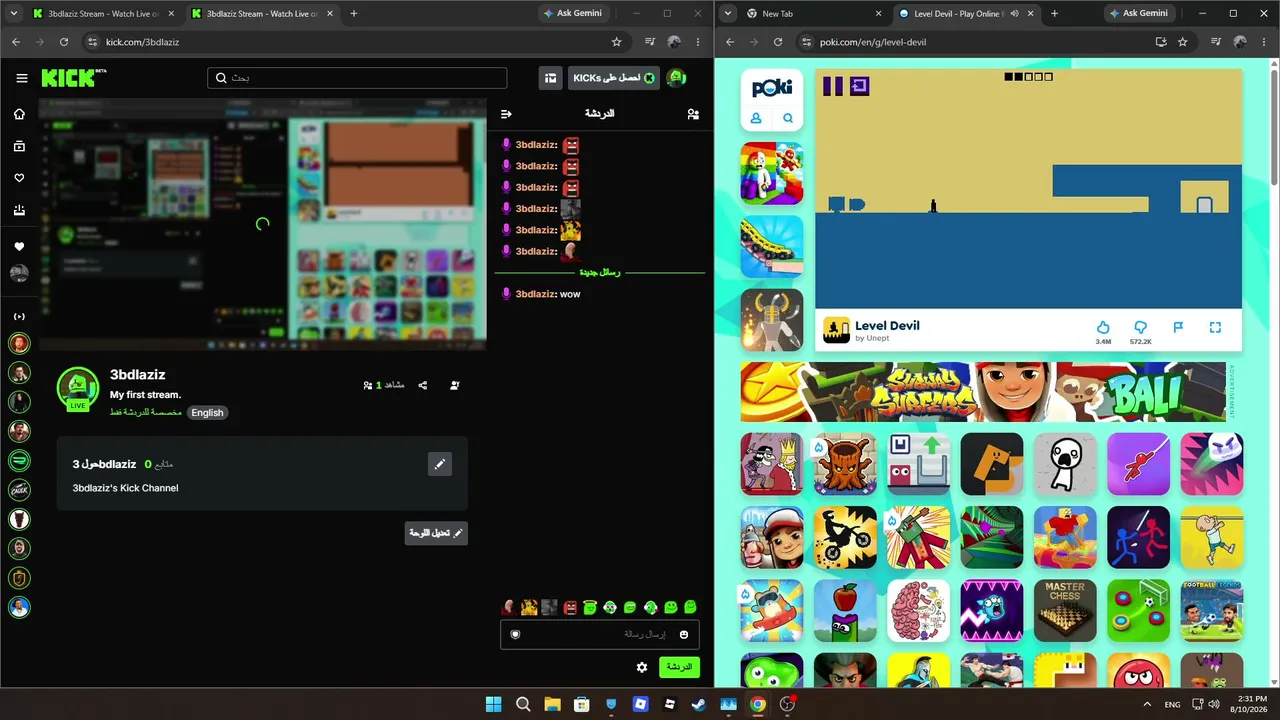Open Windows Start menu

pos(493,704)
